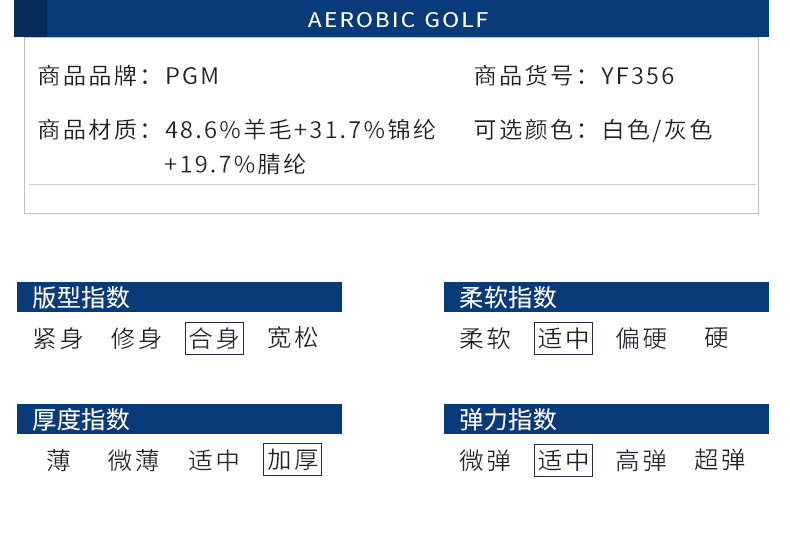The width and height of the screenshot is (790, 558).
Task: Select the 修身 fit option
Action: tap(136, 338)
